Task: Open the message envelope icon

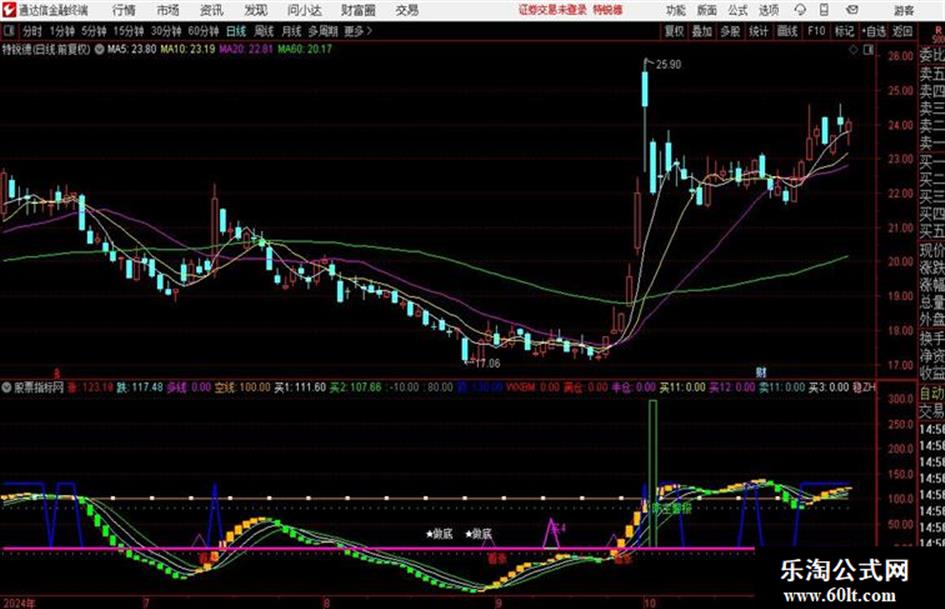Action: (852, 10)
